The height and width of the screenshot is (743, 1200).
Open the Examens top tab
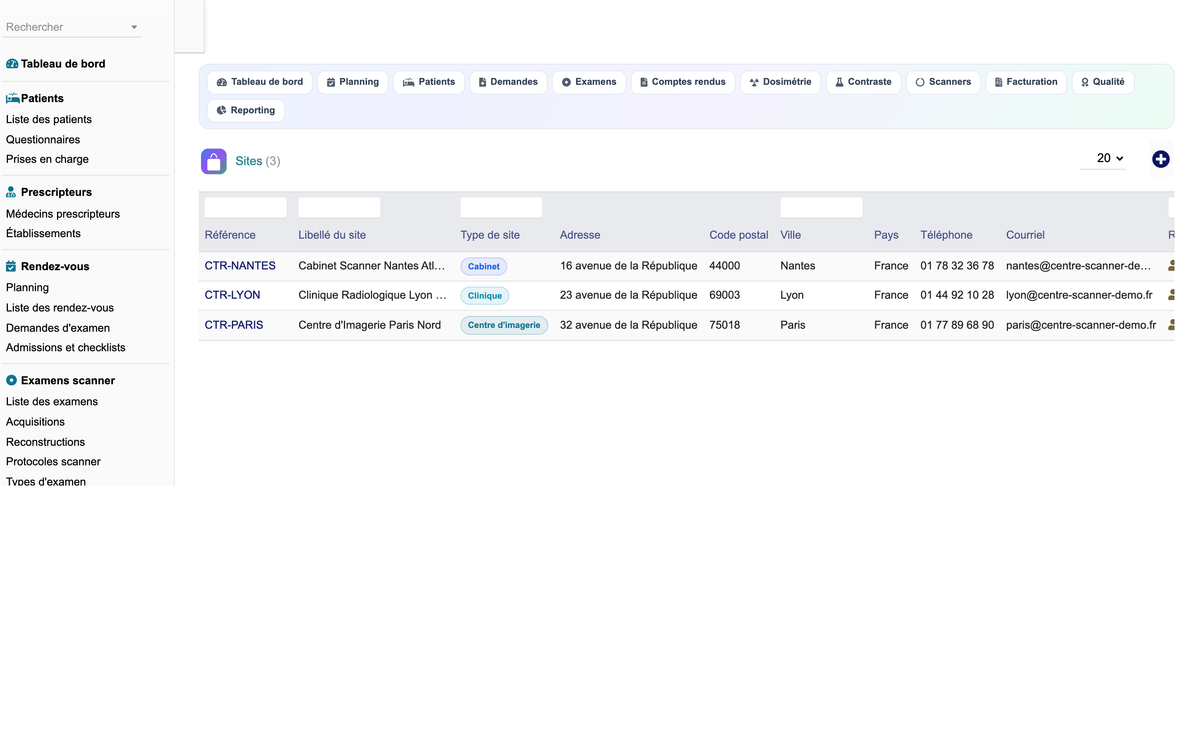(x=589, y=82)
